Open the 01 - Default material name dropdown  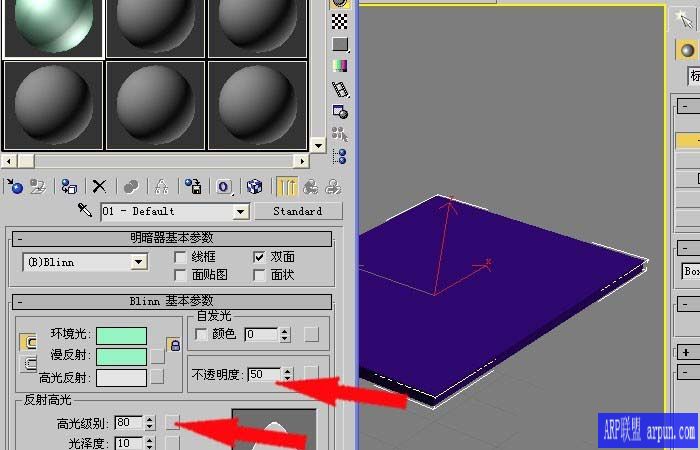tap(241, 212)
